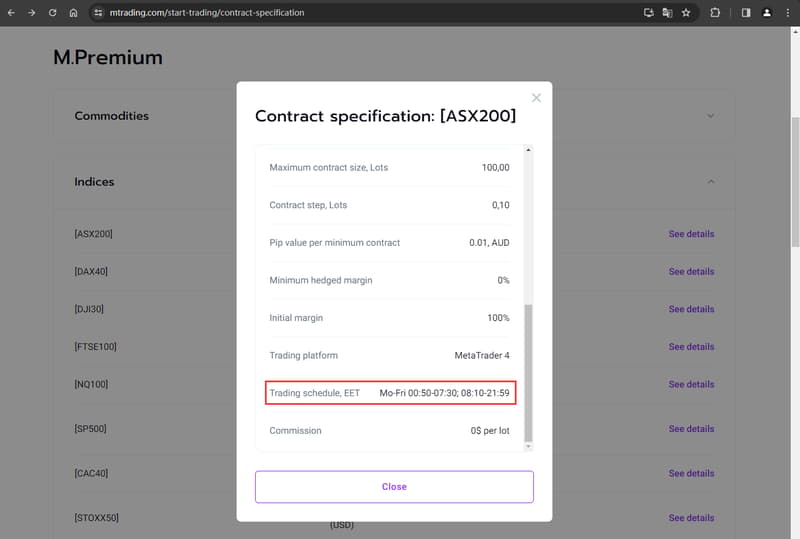This screenshot has height=539, width=800.
Task: See details for DJI30
Action: pyautogui.click(x=691, y=309)
